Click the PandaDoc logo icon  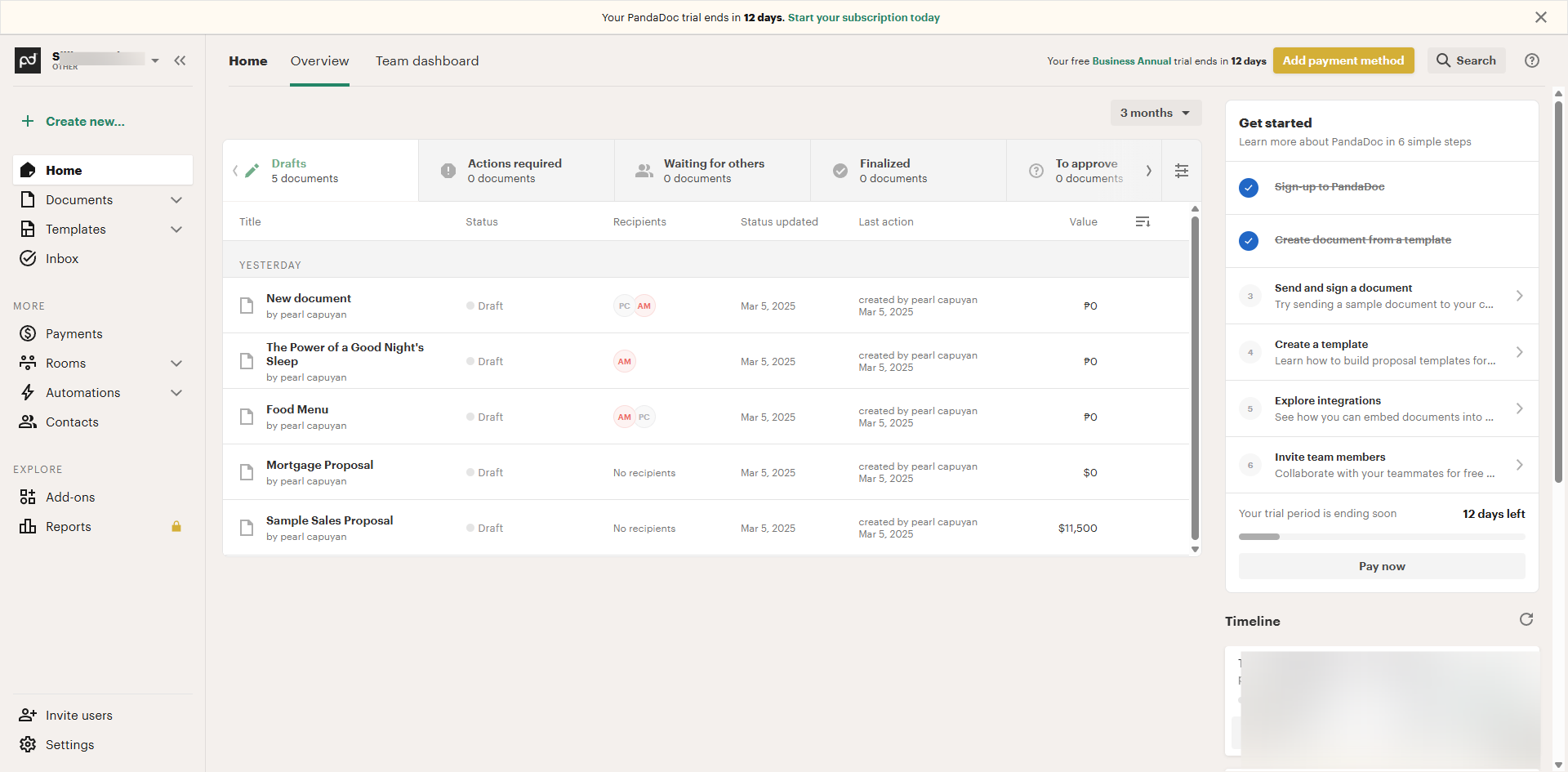click(x=28, y=60)
